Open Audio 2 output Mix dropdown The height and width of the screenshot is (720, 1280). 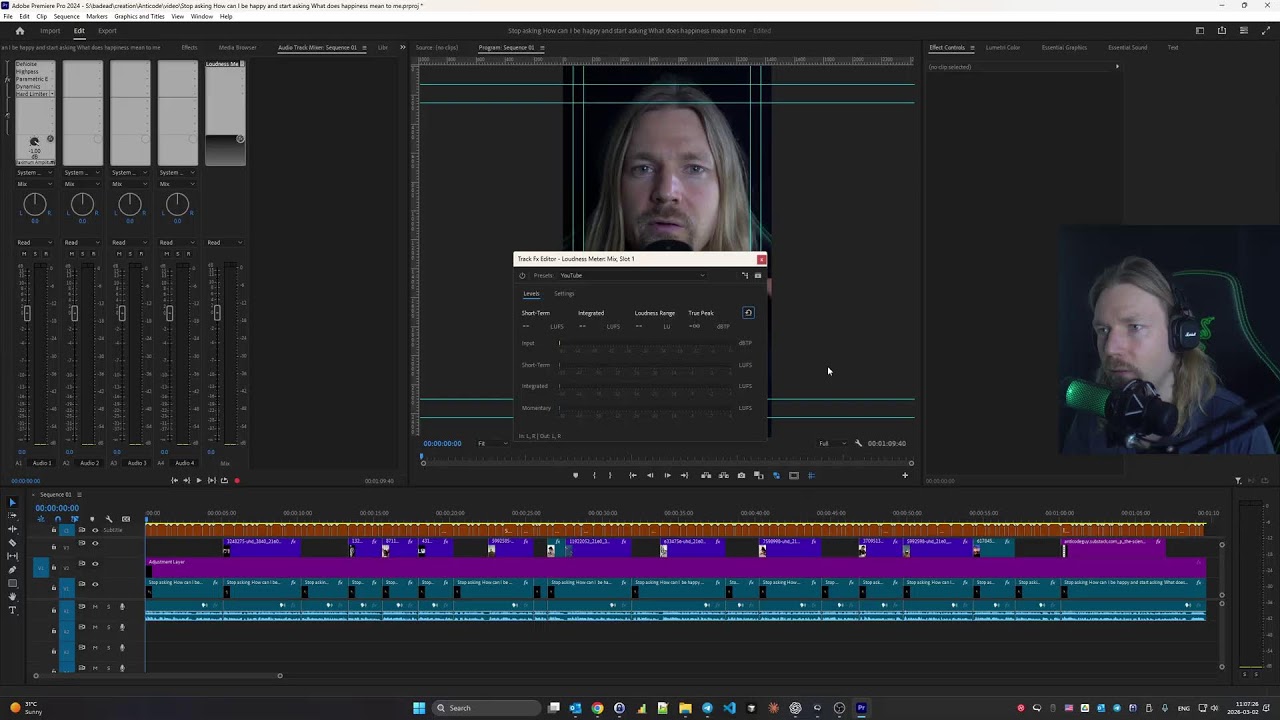tap(82, 184)
